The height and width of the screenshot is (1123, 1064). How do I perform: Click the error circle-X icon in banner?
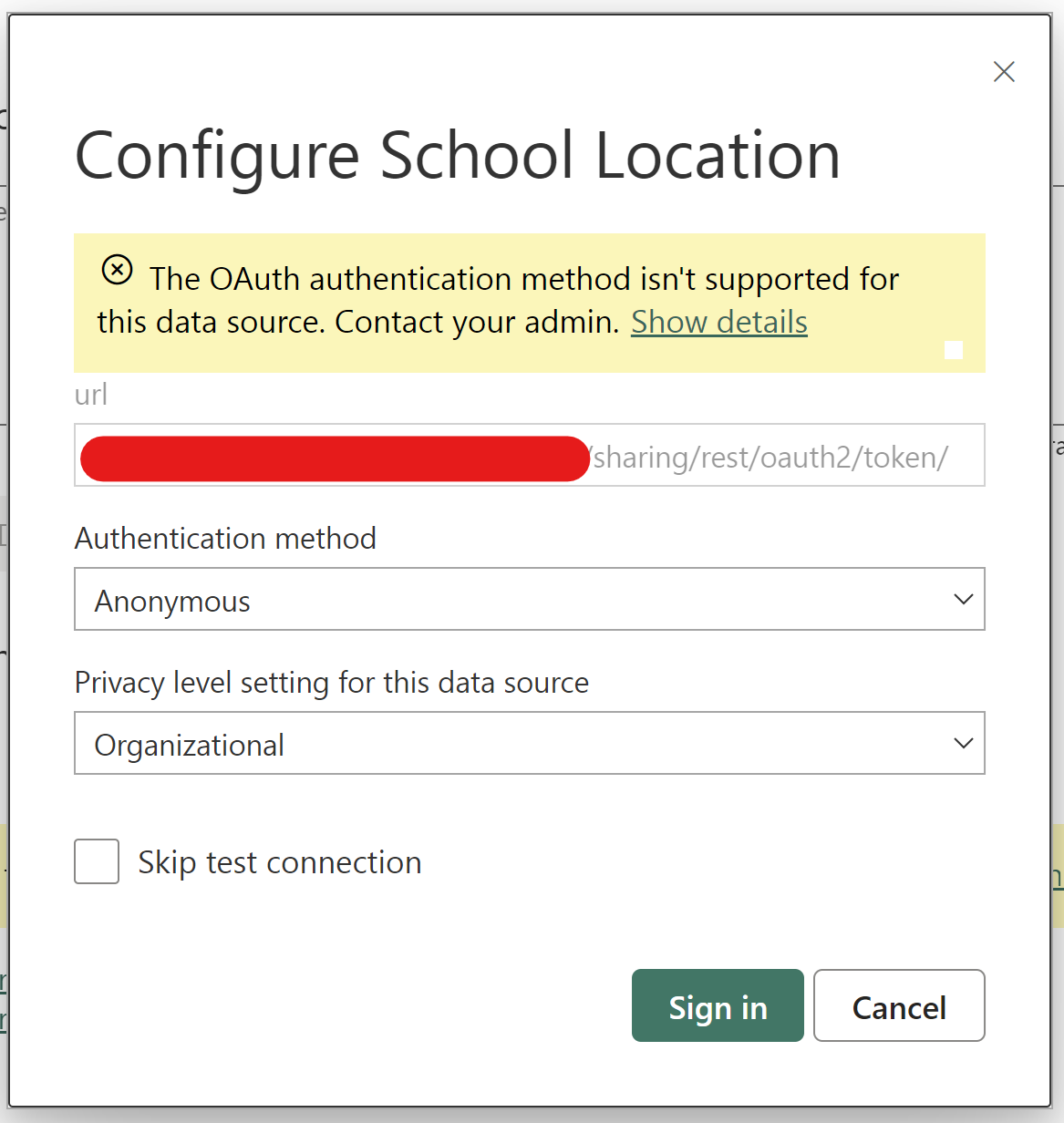pyautogui.click(x=117, y=270)
